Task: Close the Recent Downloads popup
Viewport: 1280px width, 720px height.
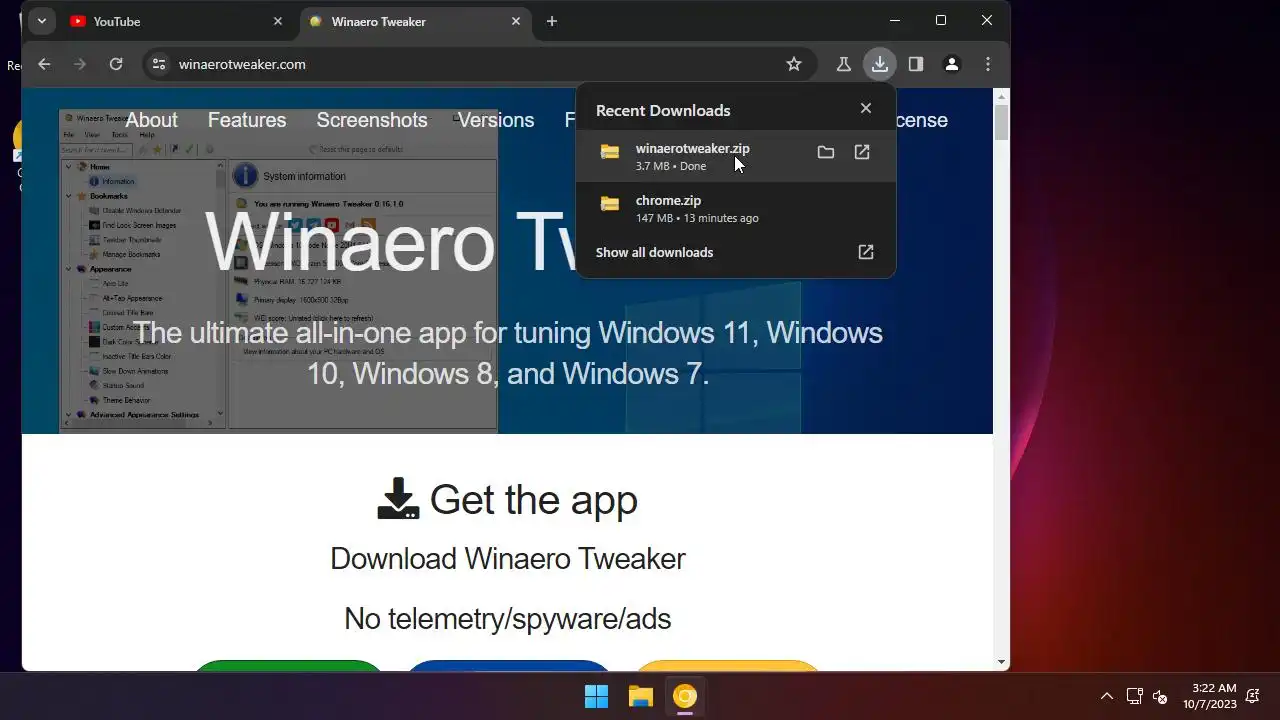Action: point(866,108)
